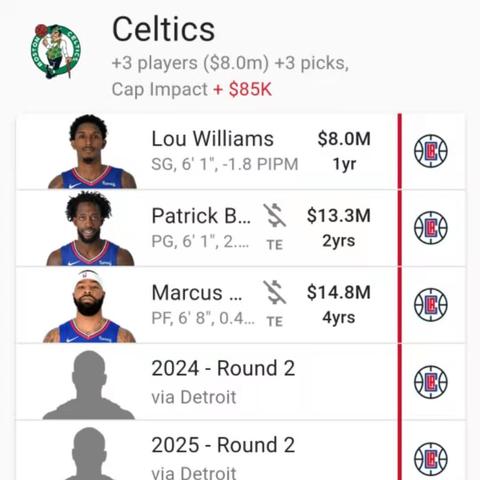The width and height of the screenshot is (480, 480).
Task: Click the Cap Impact + $85K text
Action: coord(192,89)
